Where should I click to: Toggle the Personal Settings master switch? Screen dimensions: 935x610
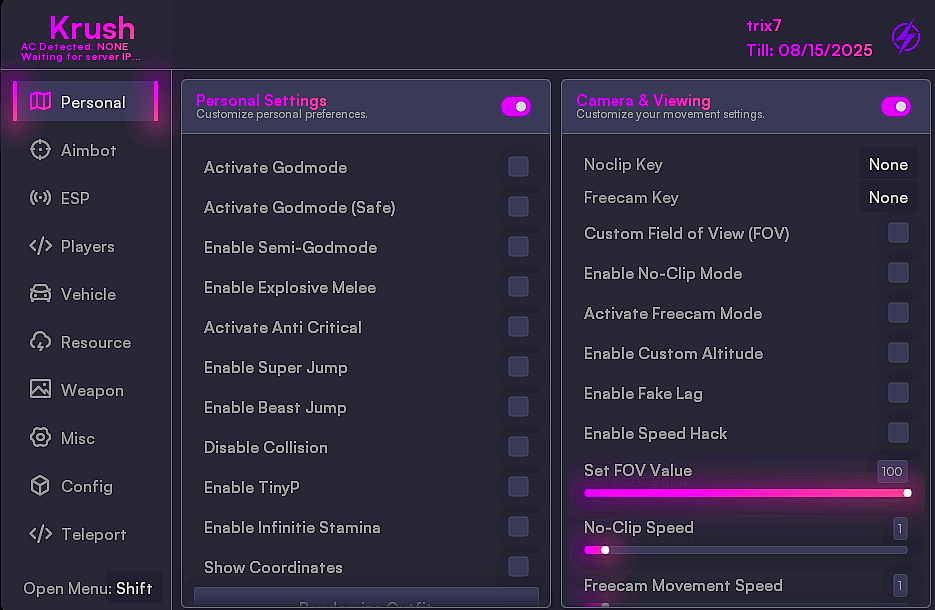pyautogui.click(x=516, y=107)
